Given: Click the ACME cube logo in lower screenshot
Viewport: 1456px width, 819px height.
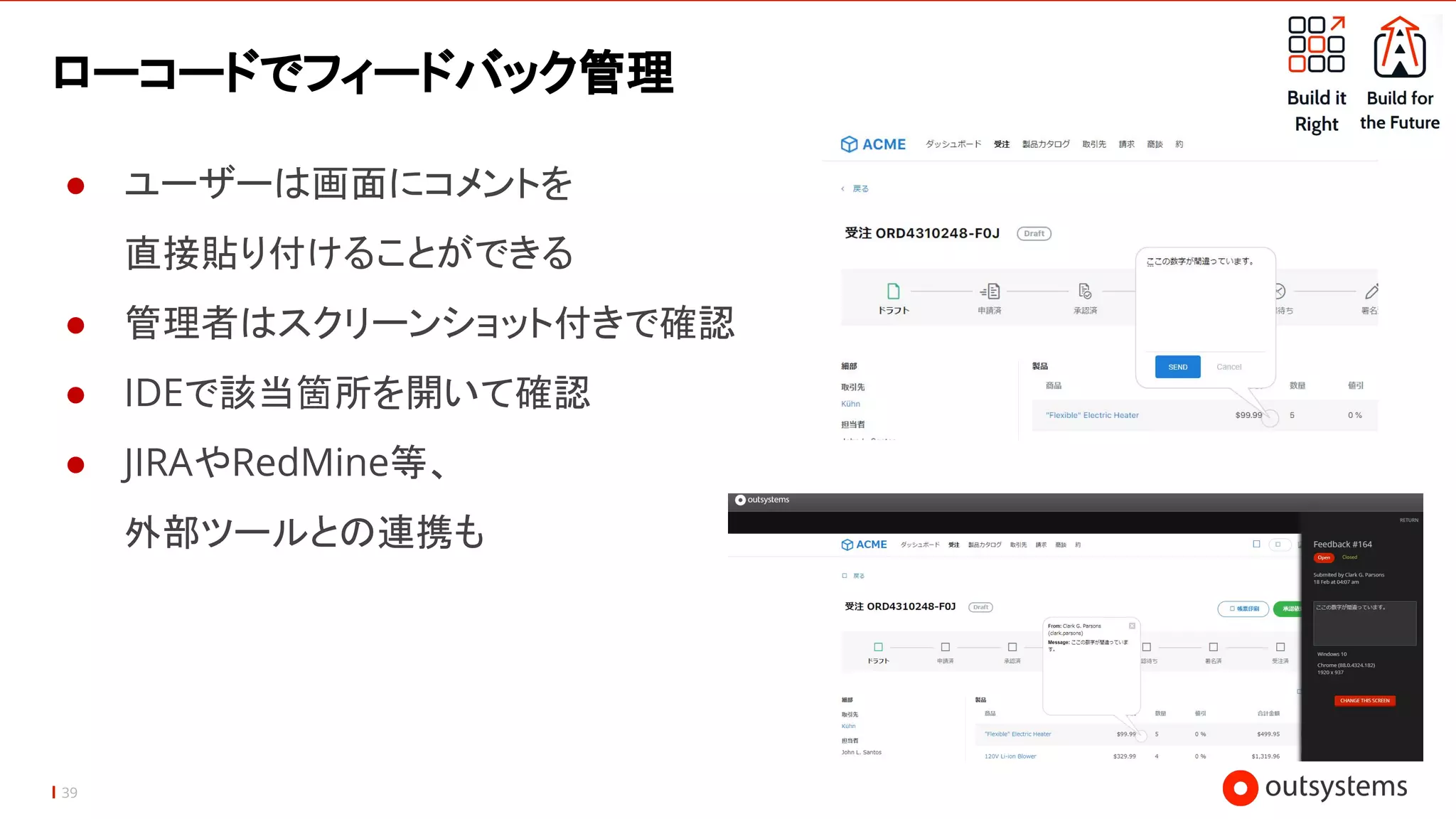Looking at the screenshot, I should 847,545.
